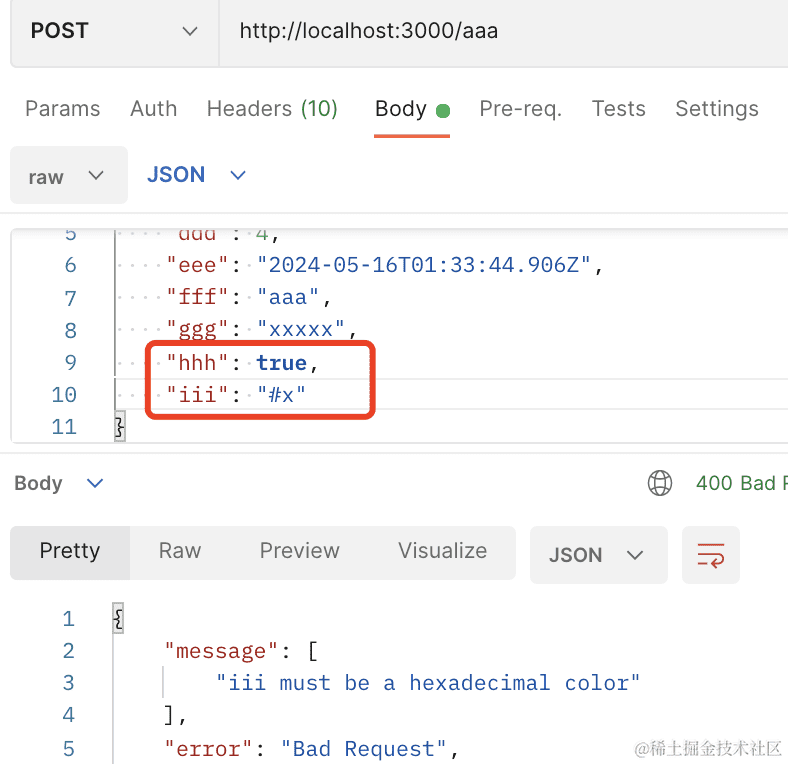The width and height of the screenshot is (788, 764).
Task: Select the request Body tab
Action: tap(401, 109)
